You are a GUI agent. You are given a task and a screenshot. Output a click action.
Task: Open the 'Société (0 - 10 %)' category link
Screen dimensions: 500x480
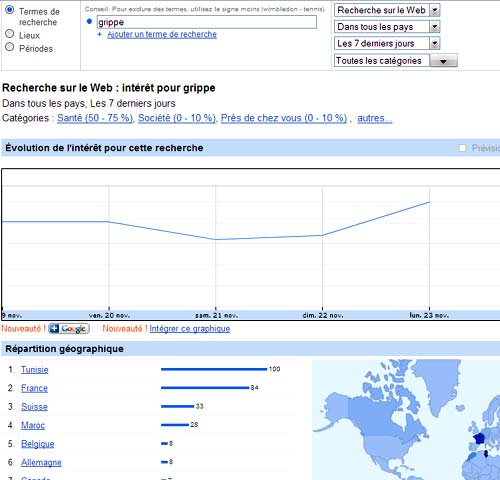(177, 118)
